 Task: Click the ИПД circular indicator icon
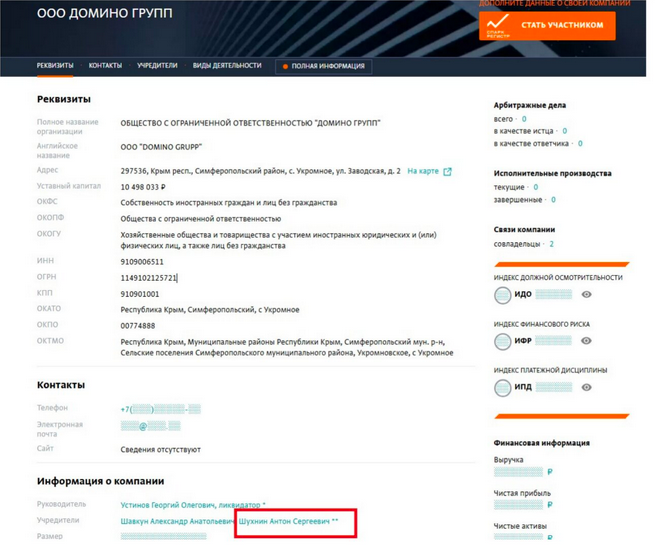coord(502,387)
